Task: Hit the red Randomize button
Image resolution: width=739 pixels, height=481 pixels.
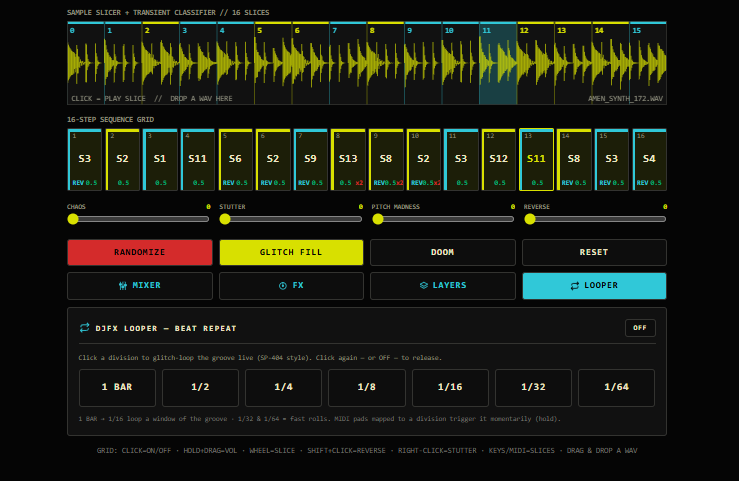Action: 140,252
